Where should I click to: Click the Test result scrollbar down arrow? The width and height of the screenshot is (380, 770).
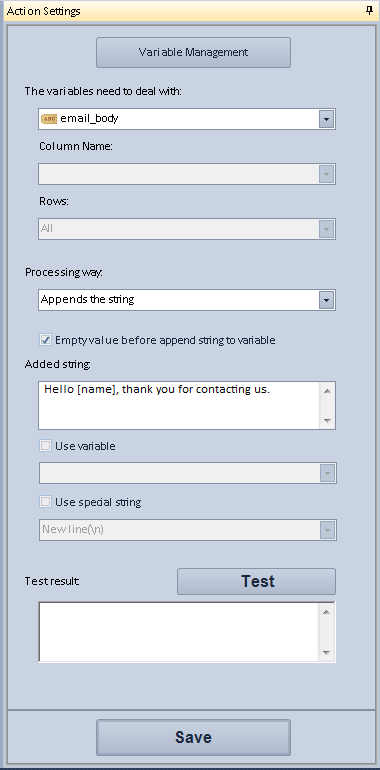pos(327,653)
